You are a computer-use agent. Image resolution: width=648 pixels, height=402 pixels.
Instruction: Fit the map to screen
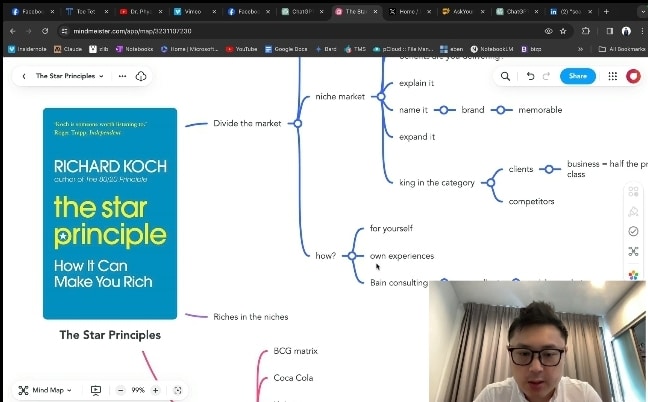coord(178,390)
